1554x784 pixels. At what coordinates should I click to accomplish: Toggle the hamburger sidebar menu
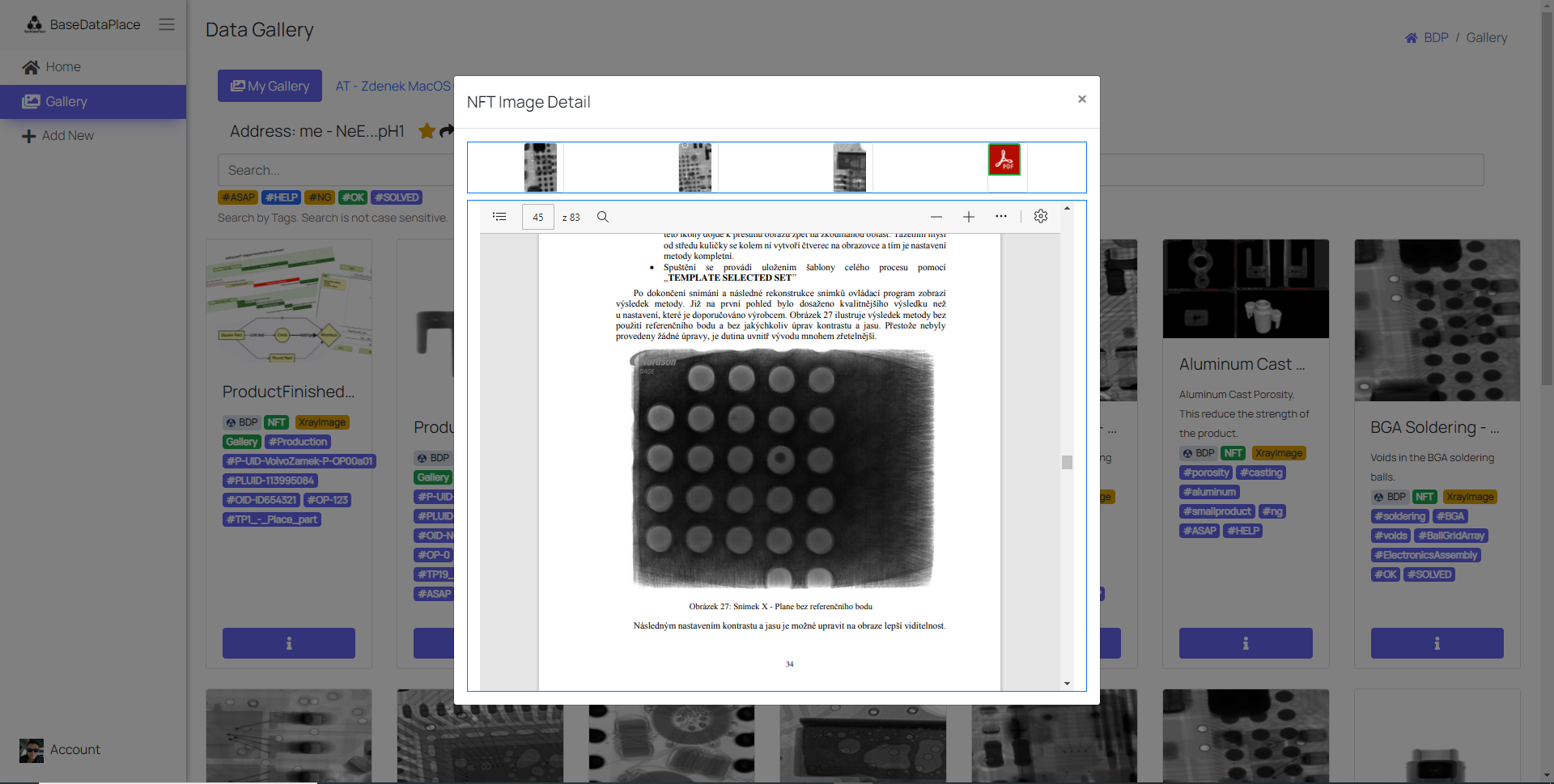pos(167,24)
